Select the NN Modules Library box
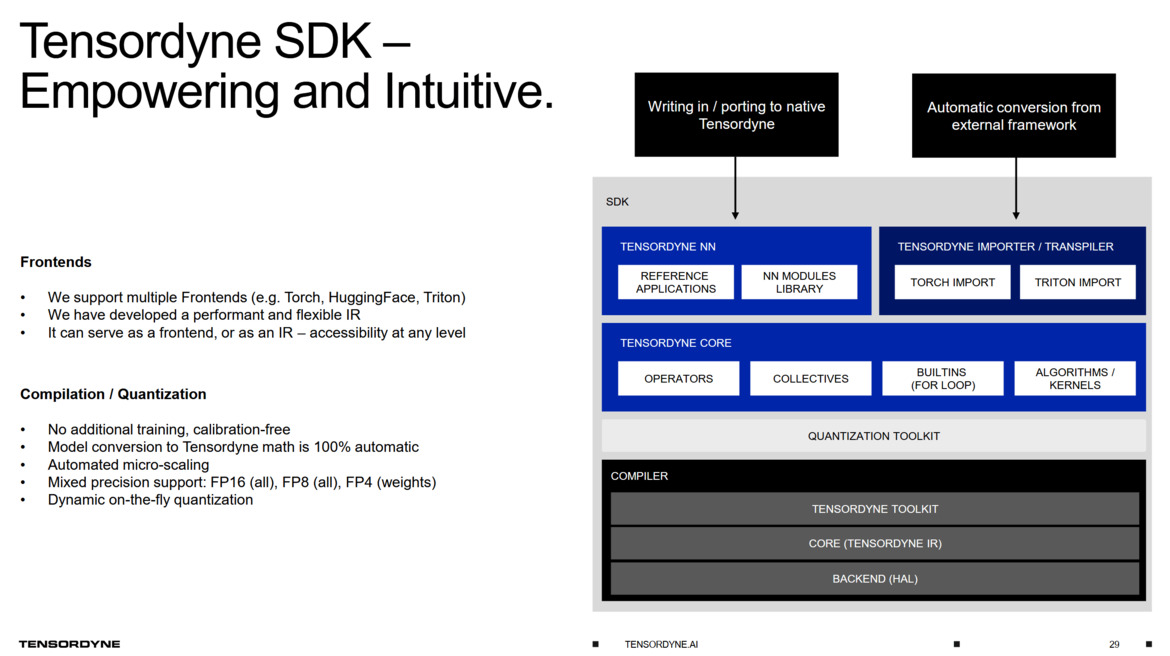Screen dimensions: 1170x656 tap(799, 282)
